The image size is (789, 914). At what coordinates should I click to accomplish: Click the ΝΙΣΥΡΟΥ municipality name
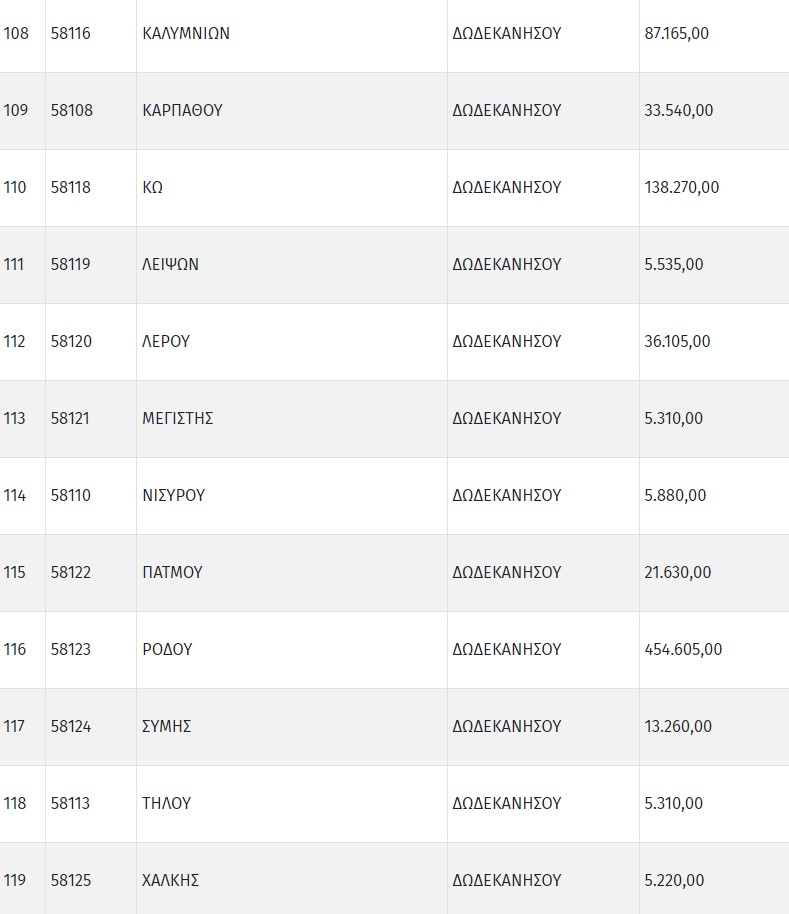[174, 495]
